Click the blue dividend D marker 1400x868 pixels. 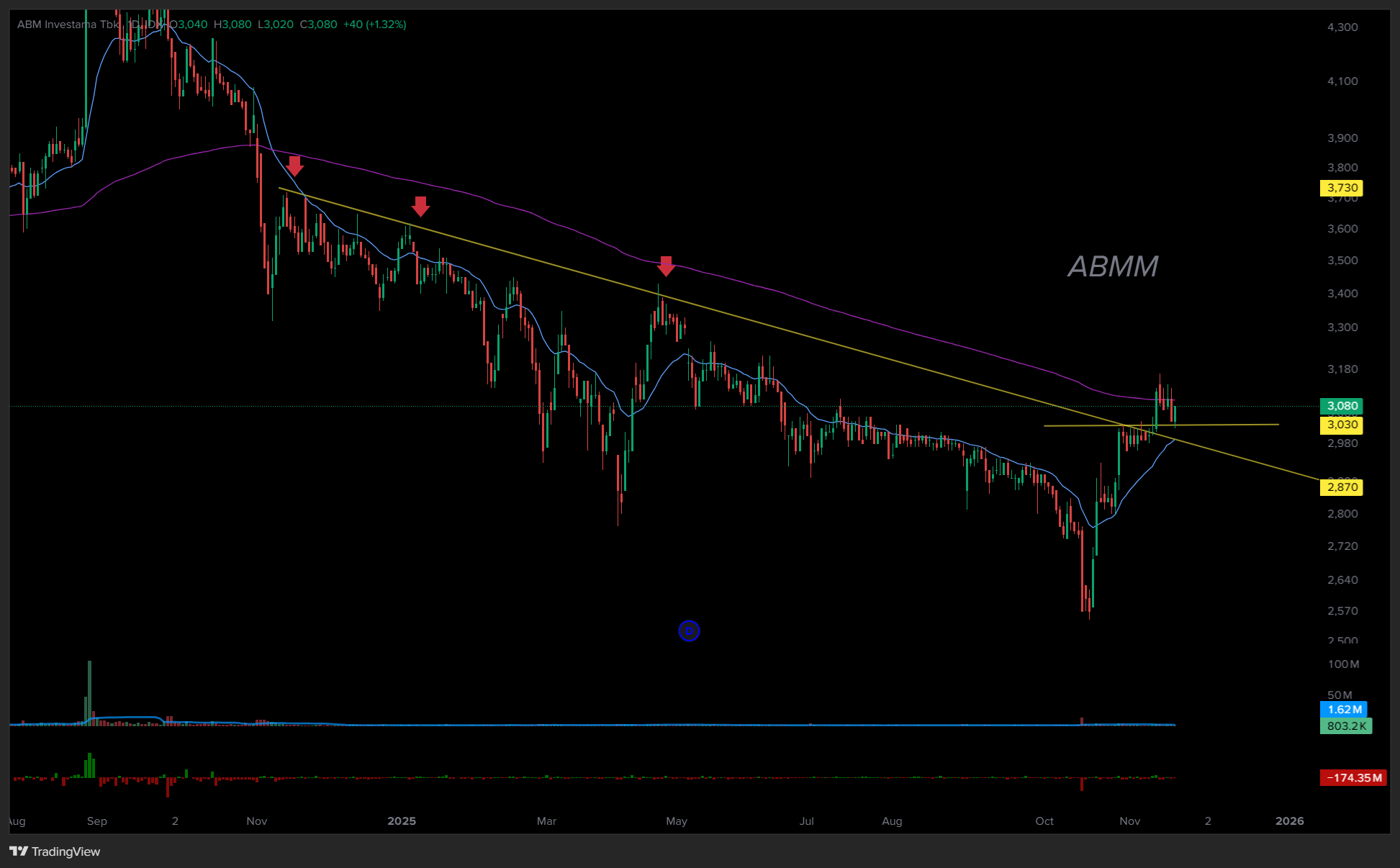click(x=689, y=631)
